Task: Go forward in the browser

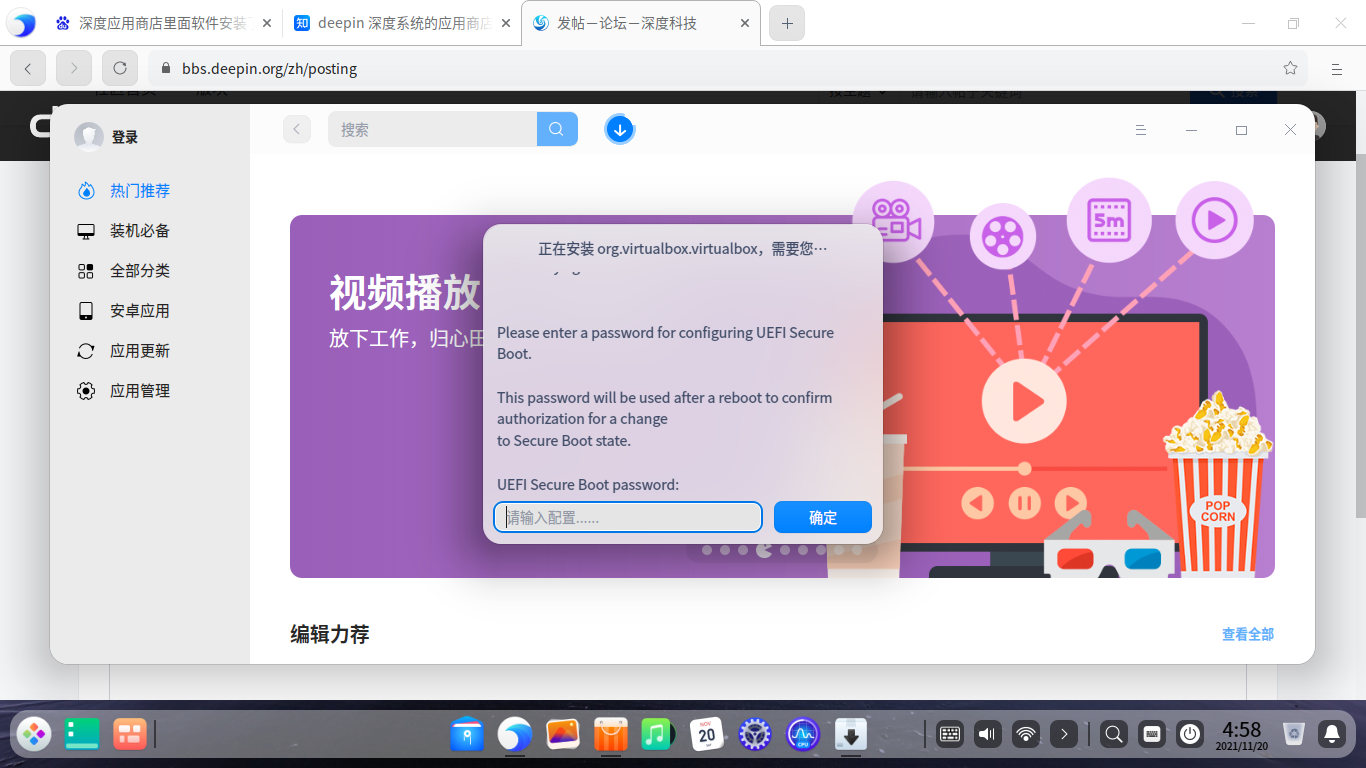Action: click(74, 68)
